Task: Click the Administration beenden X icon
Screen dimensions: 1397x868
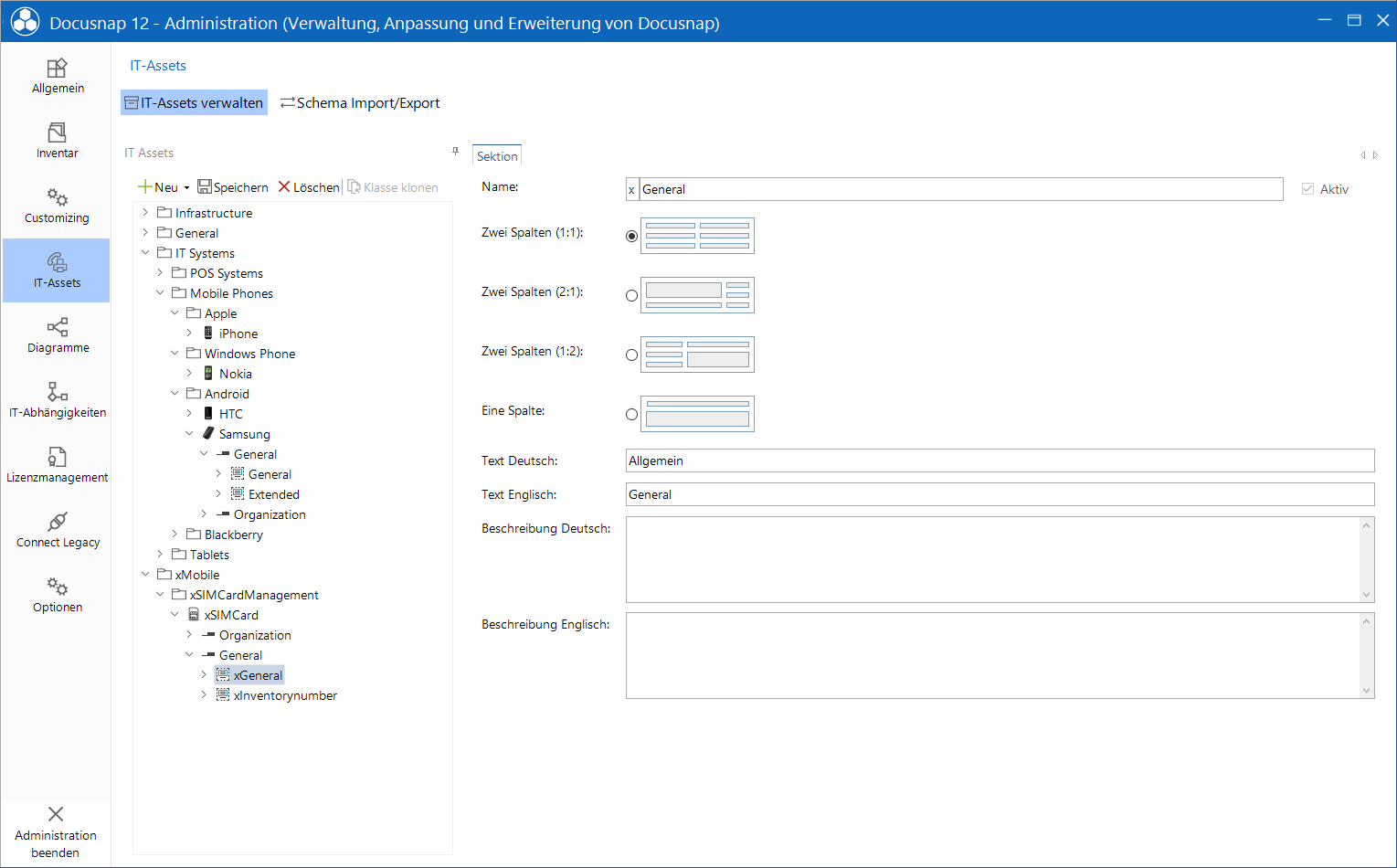Action: click(56, 814)
